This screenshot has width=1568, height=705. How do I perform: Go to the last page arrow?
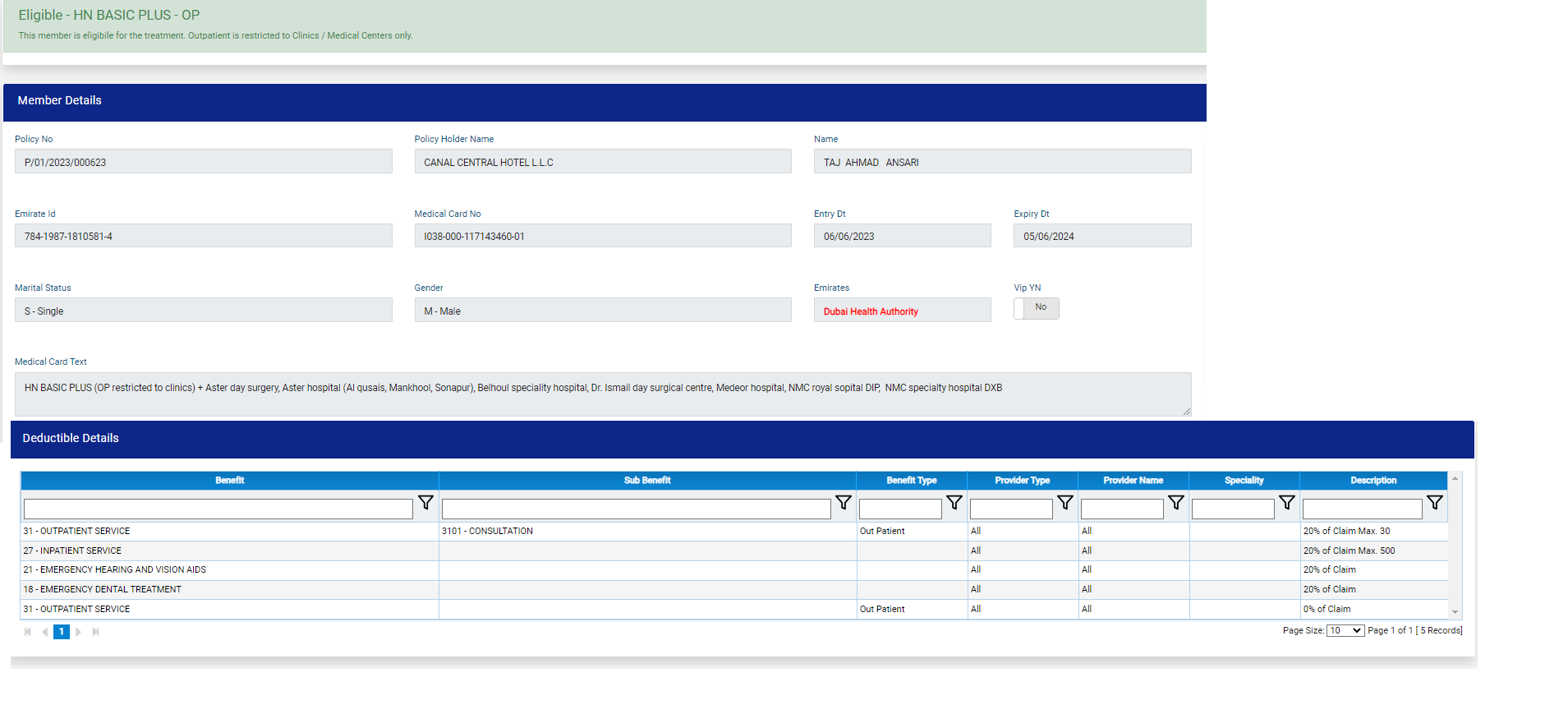(95, 632)
